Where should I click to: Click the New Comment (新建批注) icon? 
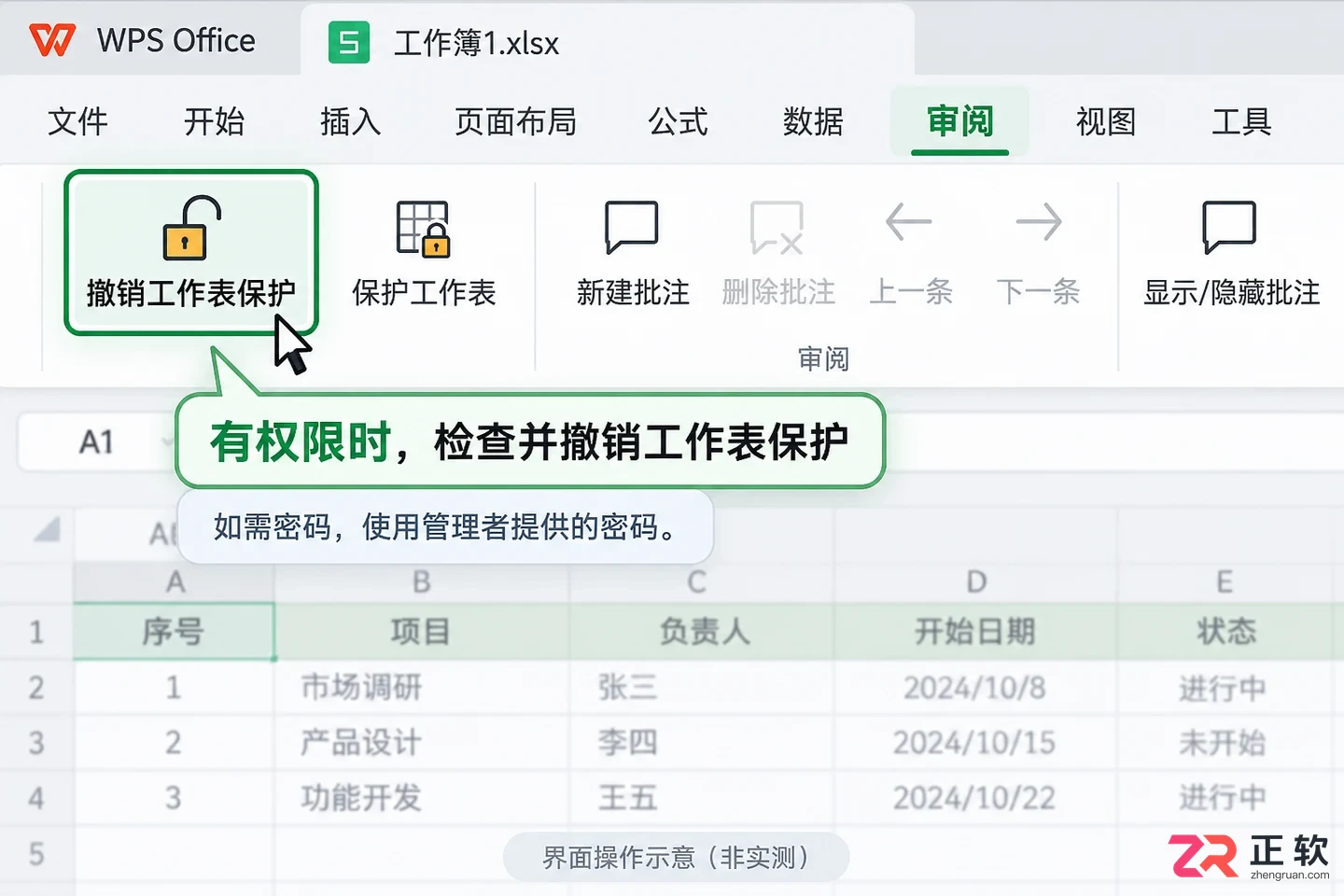[632, 227]
